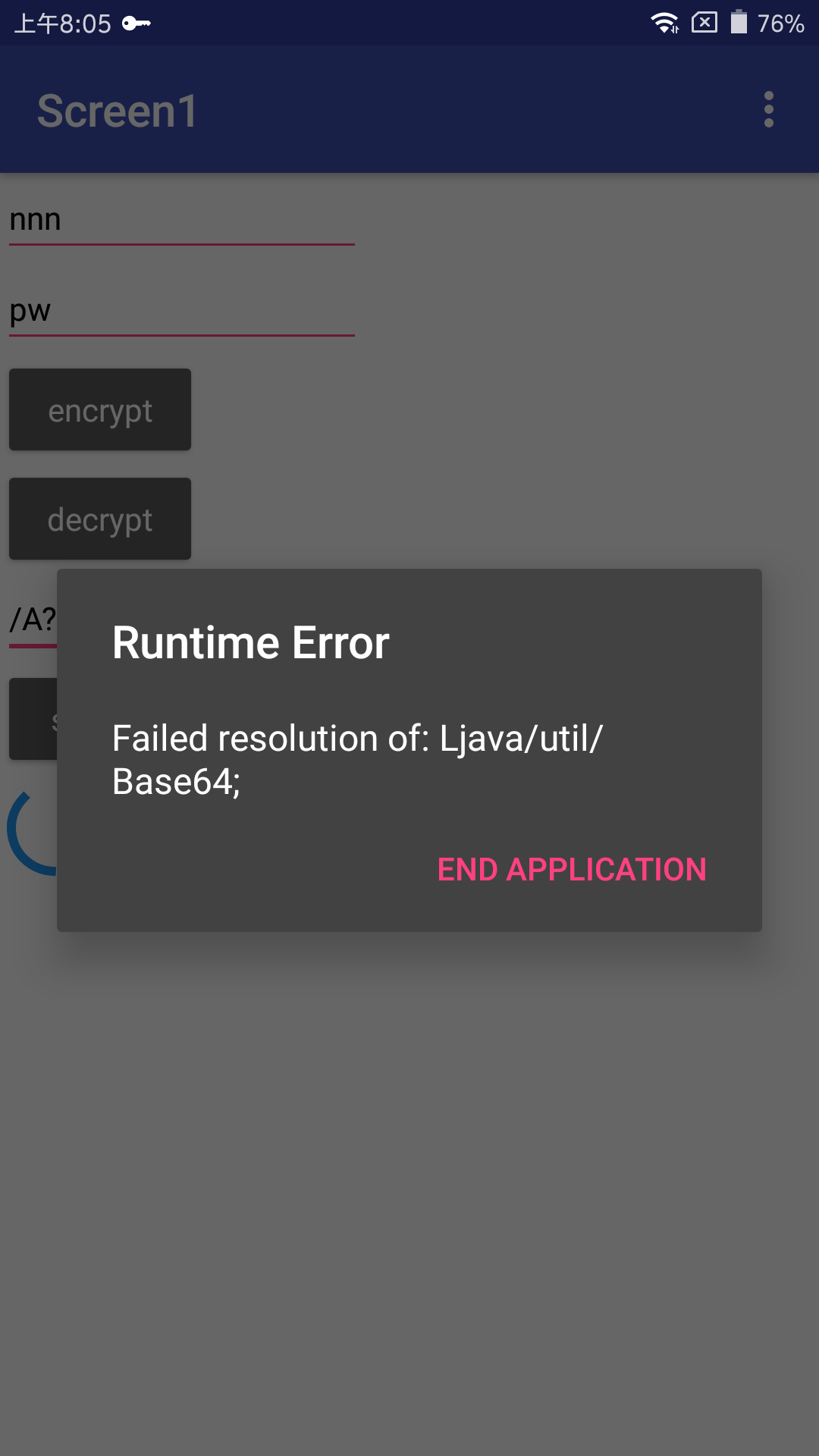
Task: Tap the battery icon in status bar
Action: click(x=739, y=22)
